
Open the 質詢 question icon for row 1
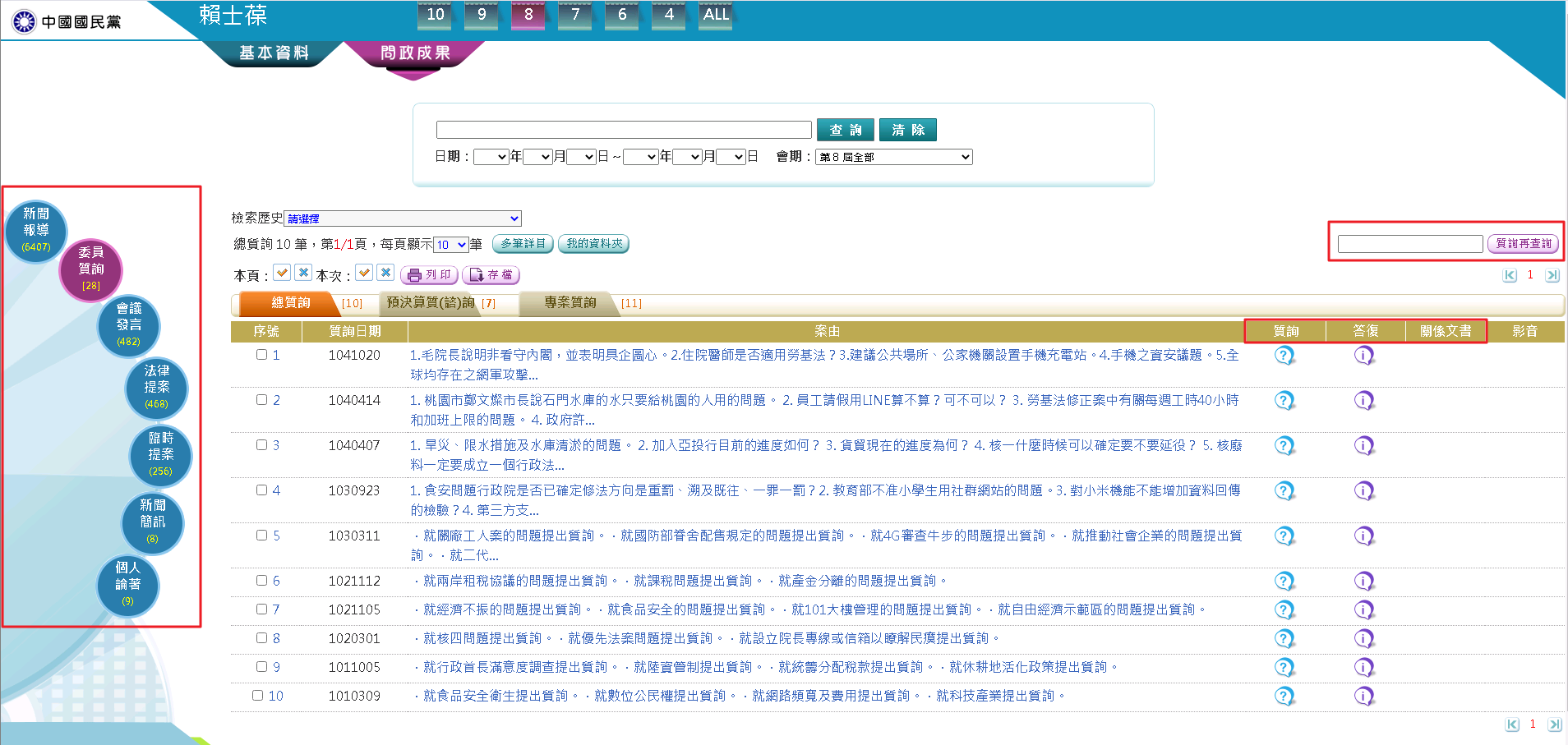(x=1284, y=356)
